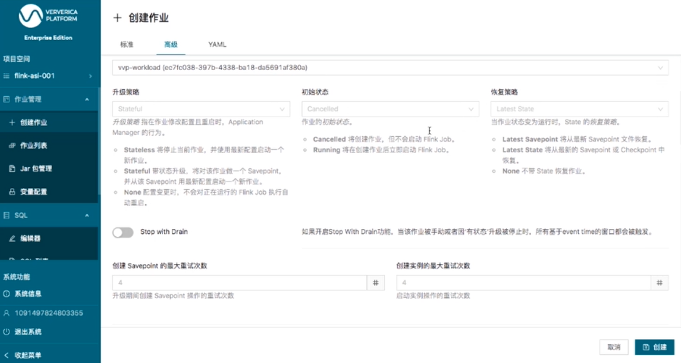Viewport: 682px width, 364px height.
Task: Click the Ververica Platform logo
Action: pos(48,16)
